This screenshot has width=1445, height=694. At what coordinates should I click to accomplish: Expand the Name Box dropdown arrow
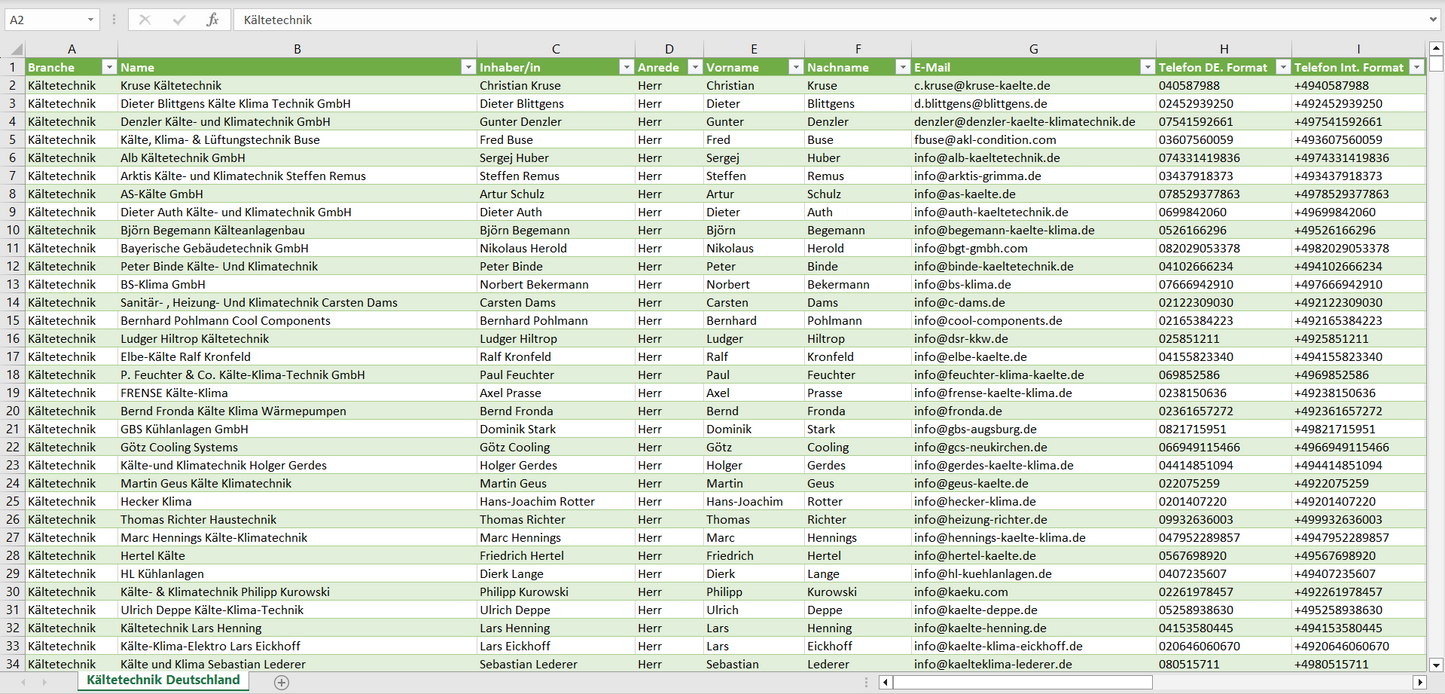[90, 20]
